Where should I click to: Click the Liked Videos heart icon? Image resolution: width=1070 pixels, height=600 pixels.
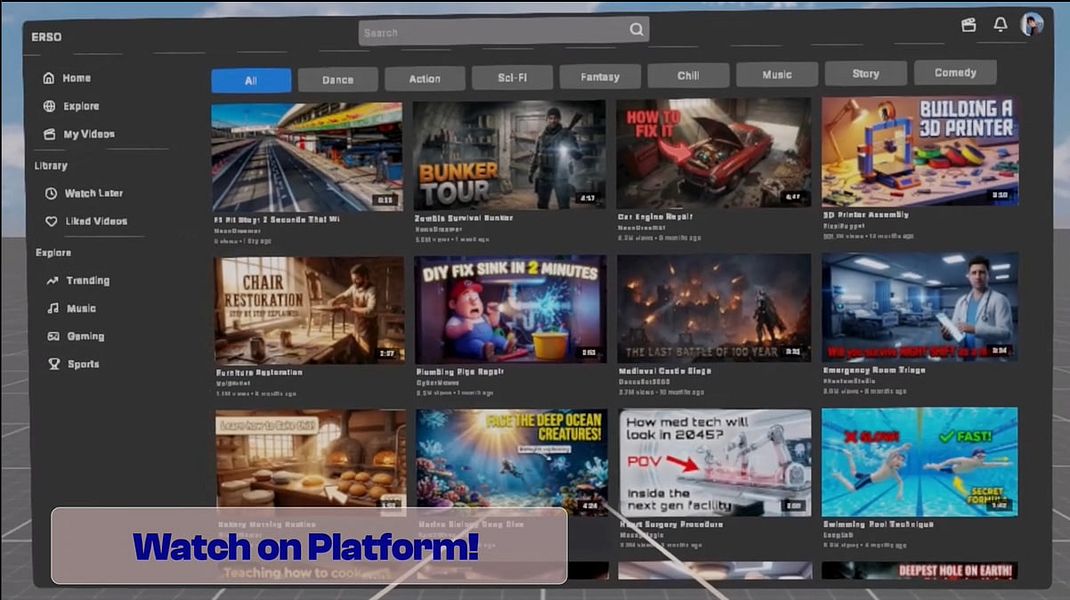51,221
